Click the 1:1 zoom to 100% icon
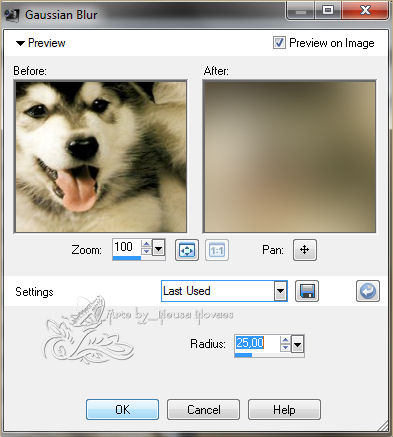This screenshot has width=393, height=437. point(217,250)
